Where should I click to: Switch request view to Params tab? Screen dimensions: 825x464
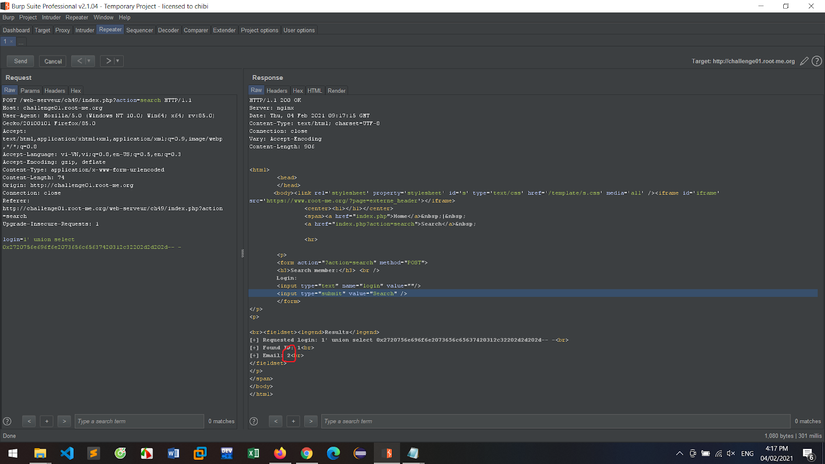(30, 91)
